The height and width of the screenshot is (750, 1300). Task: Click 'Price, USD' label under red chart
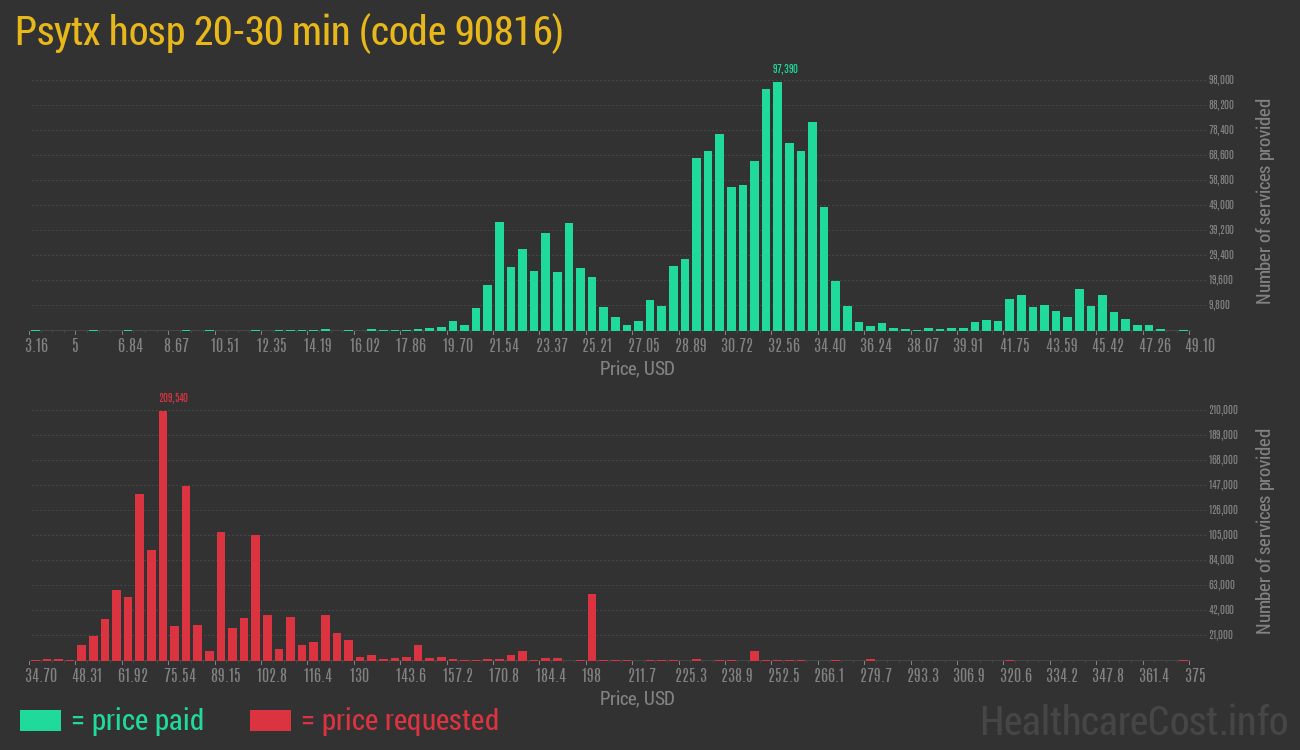click(637, 698)
